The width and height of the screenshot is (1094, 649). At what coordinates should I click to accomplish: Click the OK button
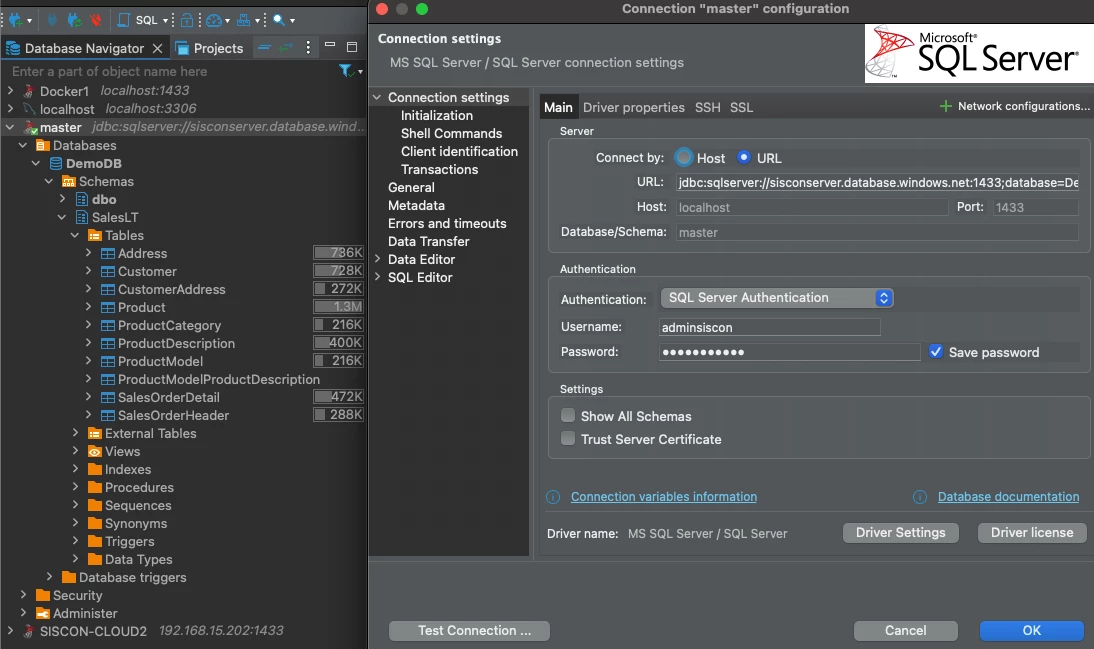[1032, 631]
